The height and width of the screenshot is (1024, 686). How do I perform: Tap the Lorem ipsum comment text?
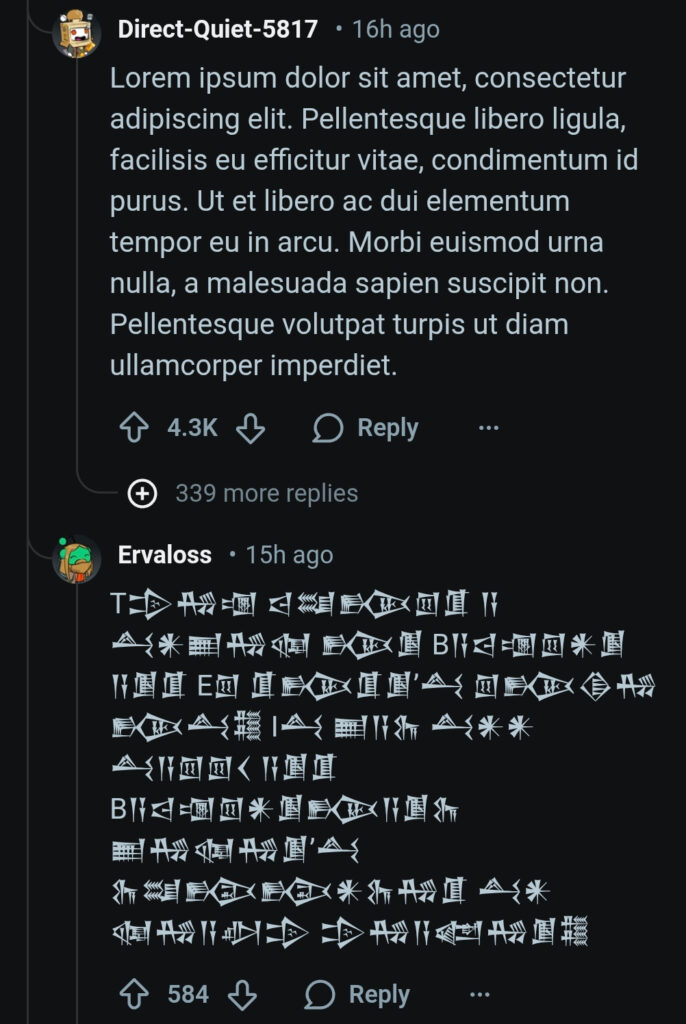pos(370,221)
